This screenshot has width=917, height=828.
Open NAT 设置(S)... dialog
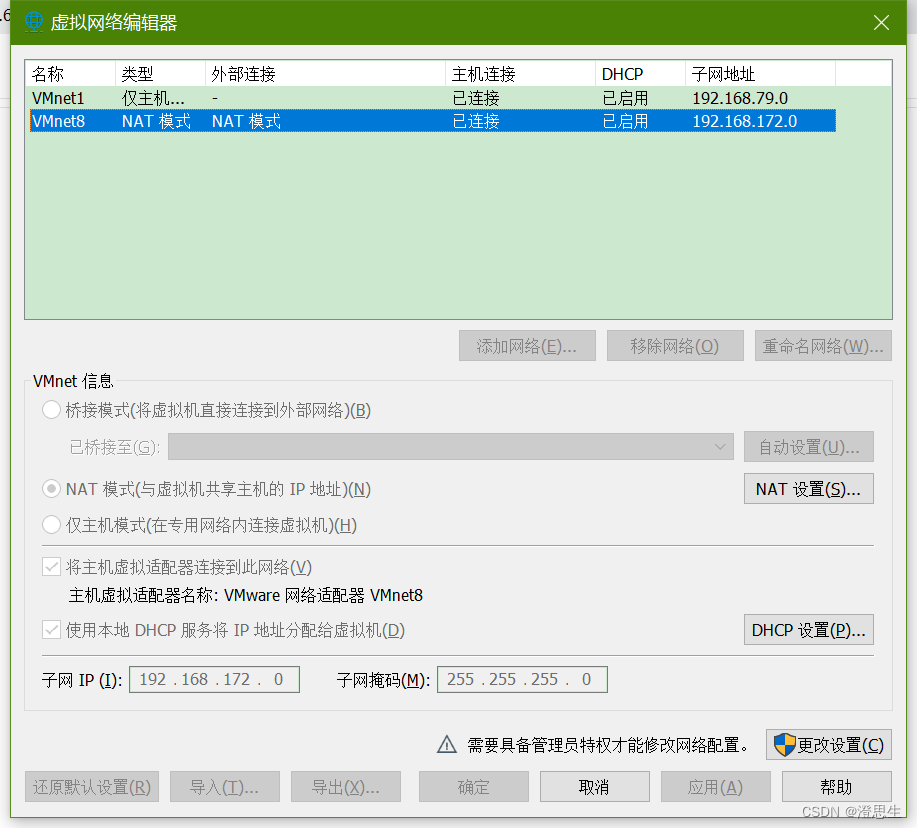tap(809, 488)
